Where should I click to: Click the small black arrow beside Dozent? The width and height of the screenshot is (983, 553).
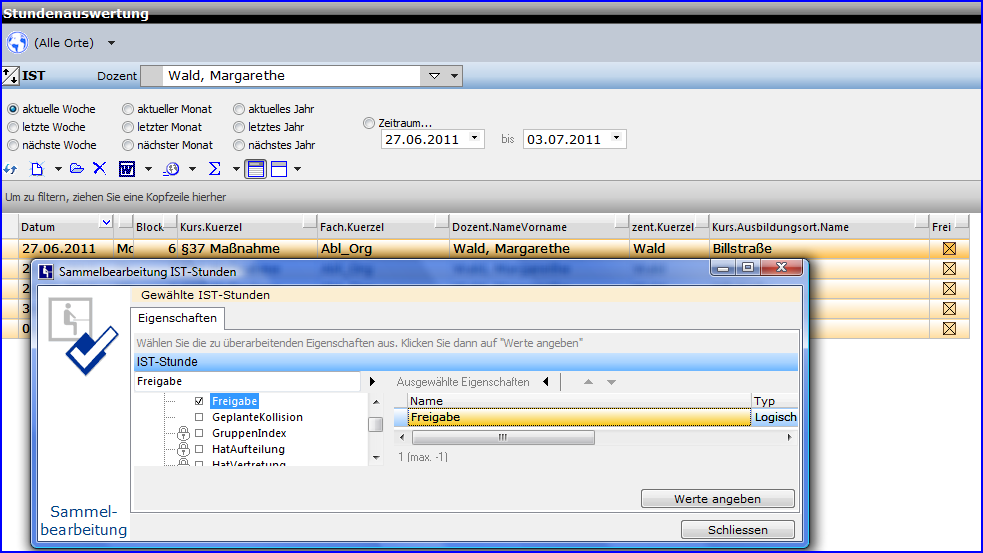pos(455,76)
